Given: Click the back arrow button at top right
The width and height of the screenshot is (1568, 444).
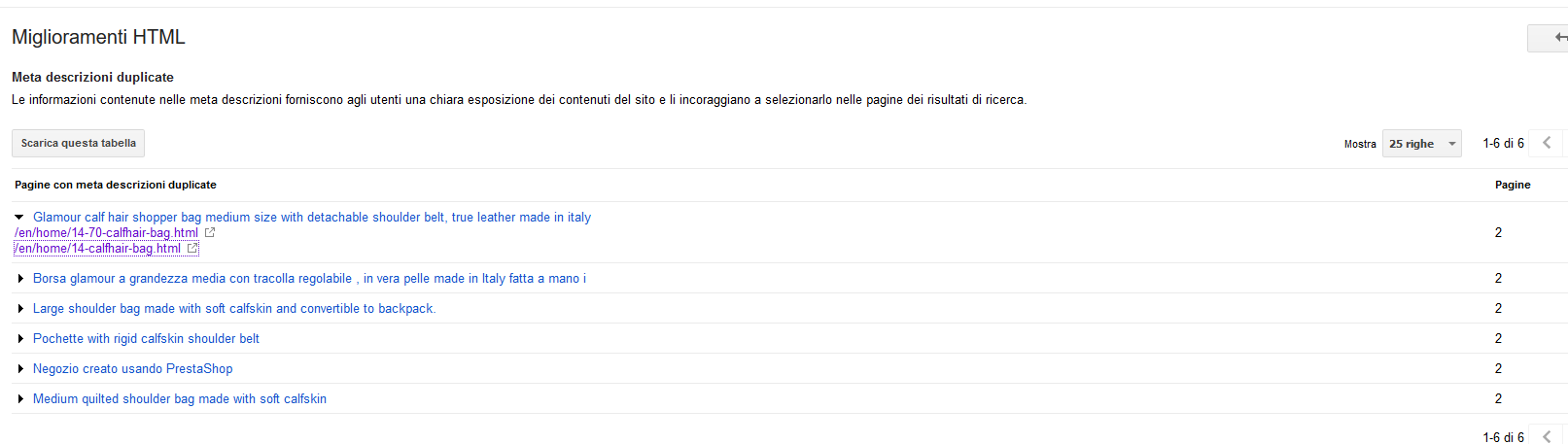Looking at the screenshot, I should click(1552, 38).
